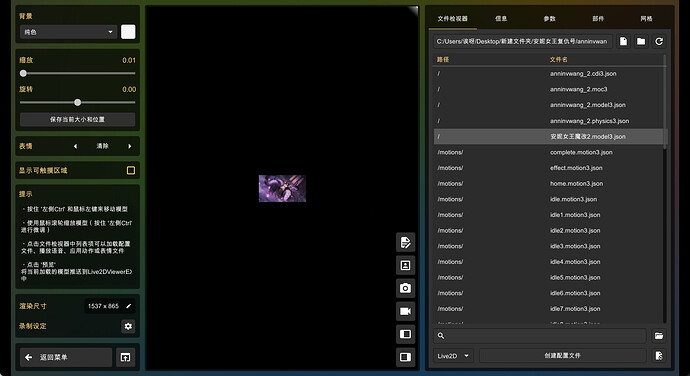Toggle the left panel layout icon
Screen dimensions: 690x376
tap(405, 334)
